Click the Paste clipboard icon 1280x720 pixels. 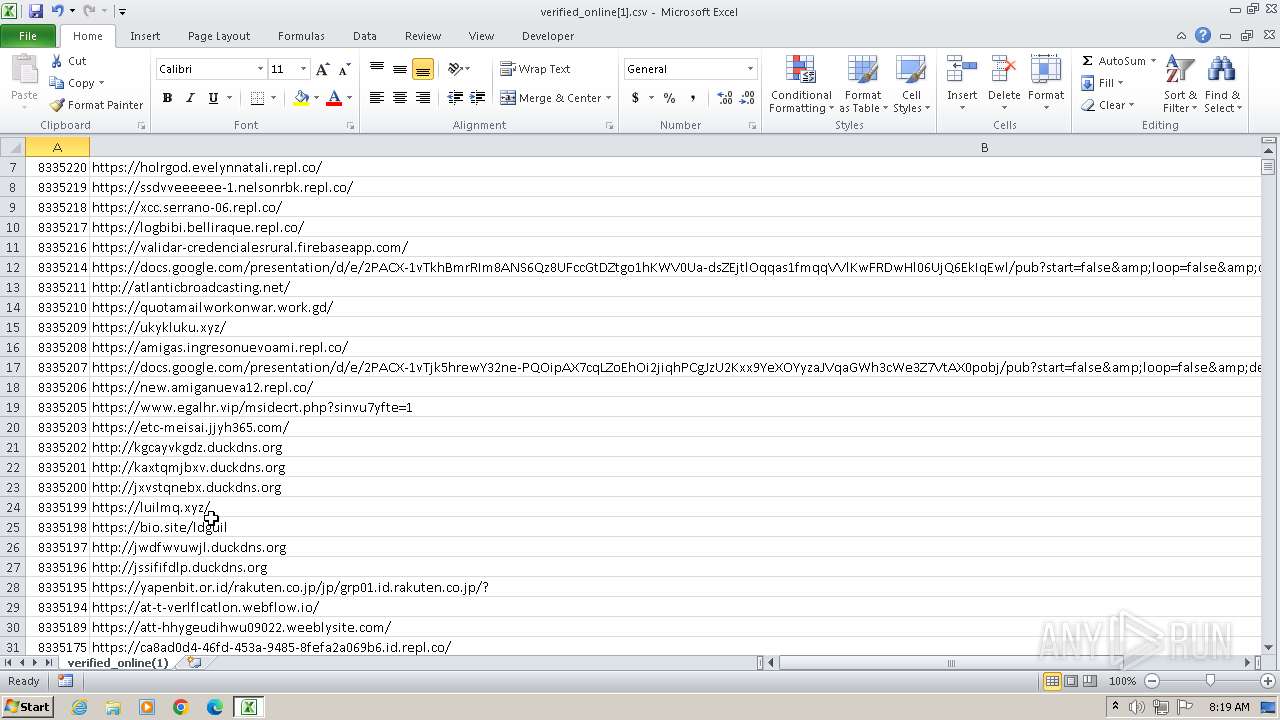(x=24, y=72)
